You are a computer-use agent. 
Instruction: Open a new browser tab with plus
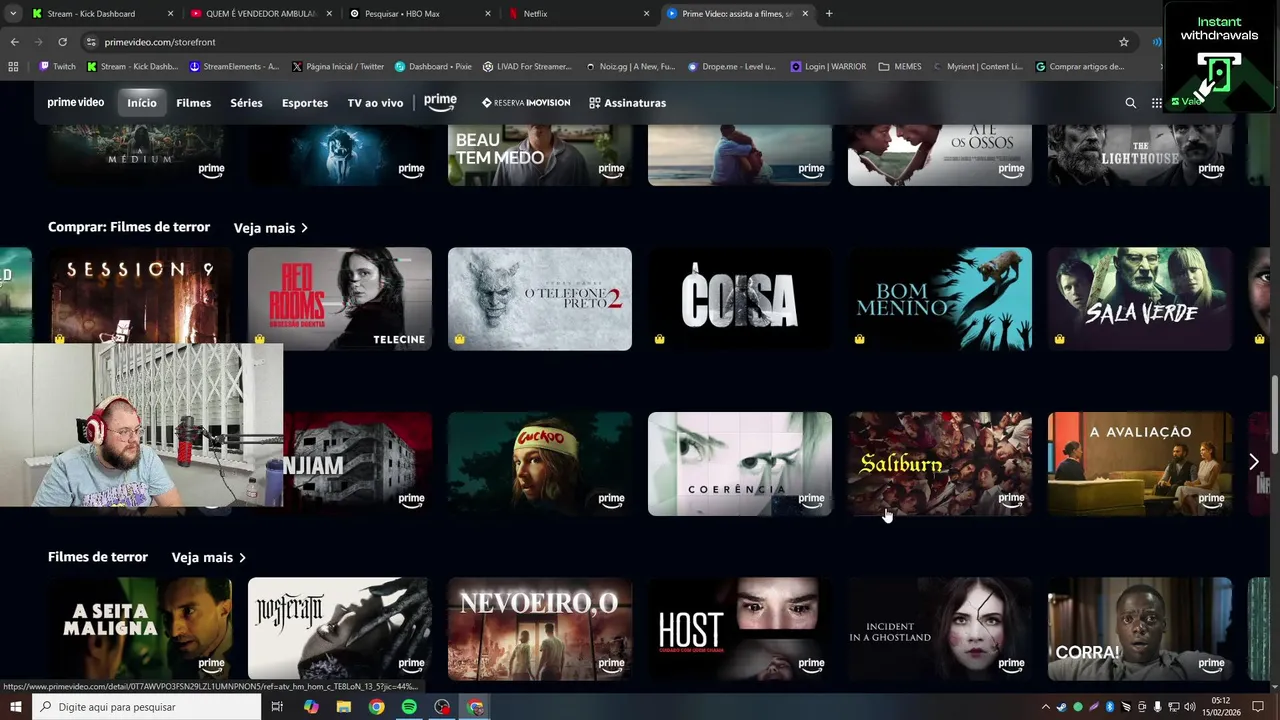click(829, 14)
